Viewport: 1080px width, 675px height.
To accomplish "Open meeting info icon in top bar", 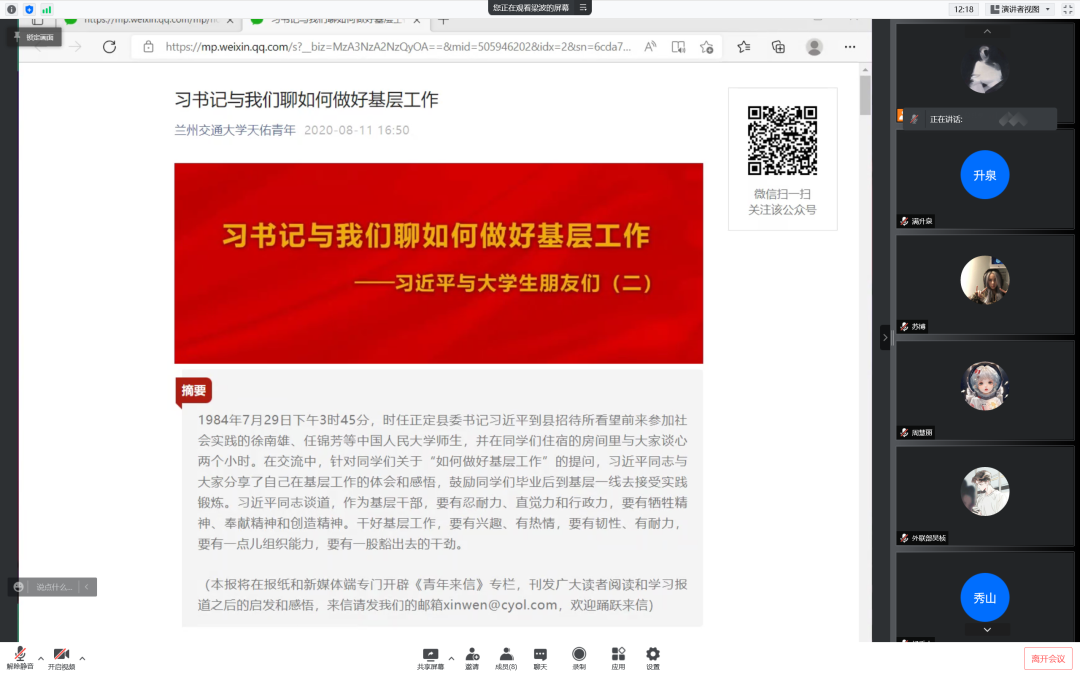I will pyautogui.click(x=12, y=10).
